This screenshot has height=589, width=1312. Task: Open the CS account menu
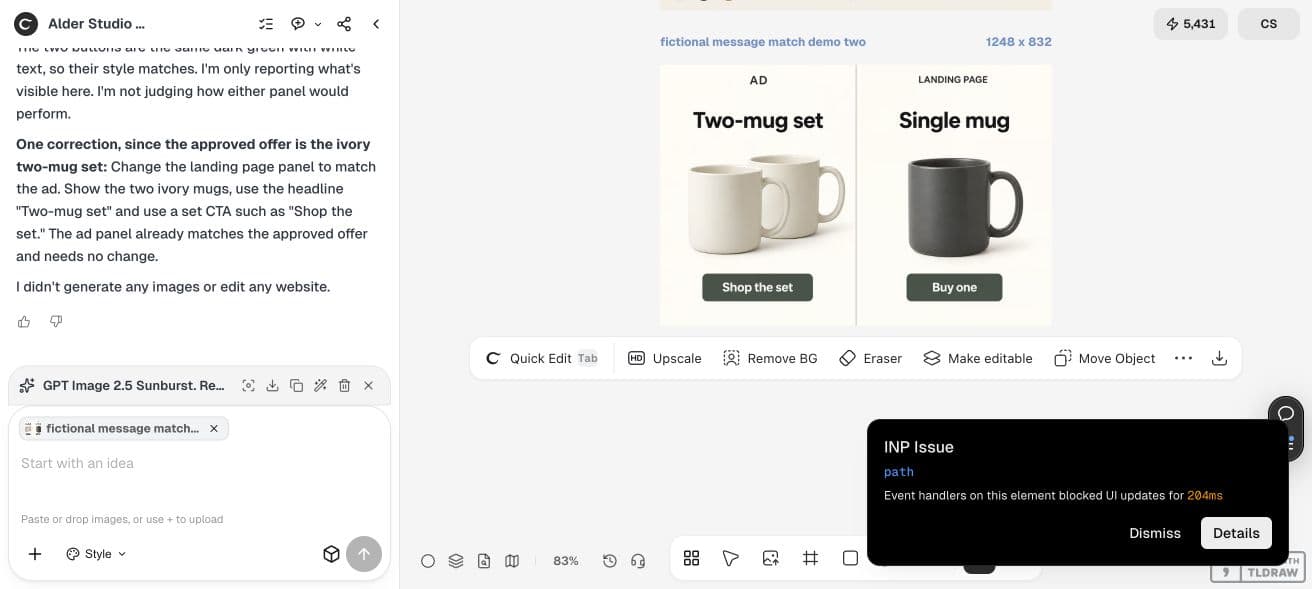click(1268, 24)
